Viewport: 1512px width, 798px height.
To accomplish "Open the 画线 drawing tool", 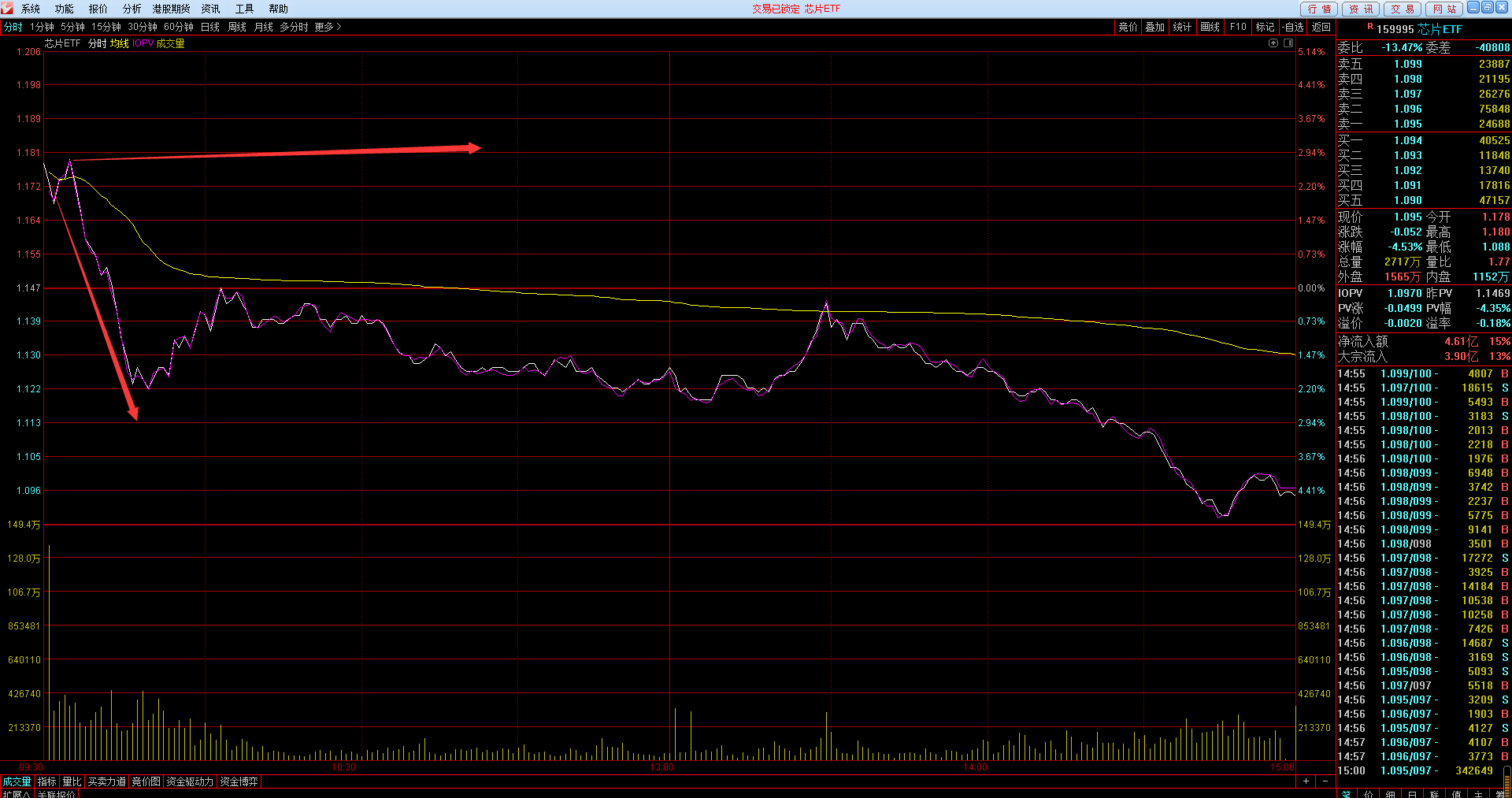I will (x=1210, y=27).
